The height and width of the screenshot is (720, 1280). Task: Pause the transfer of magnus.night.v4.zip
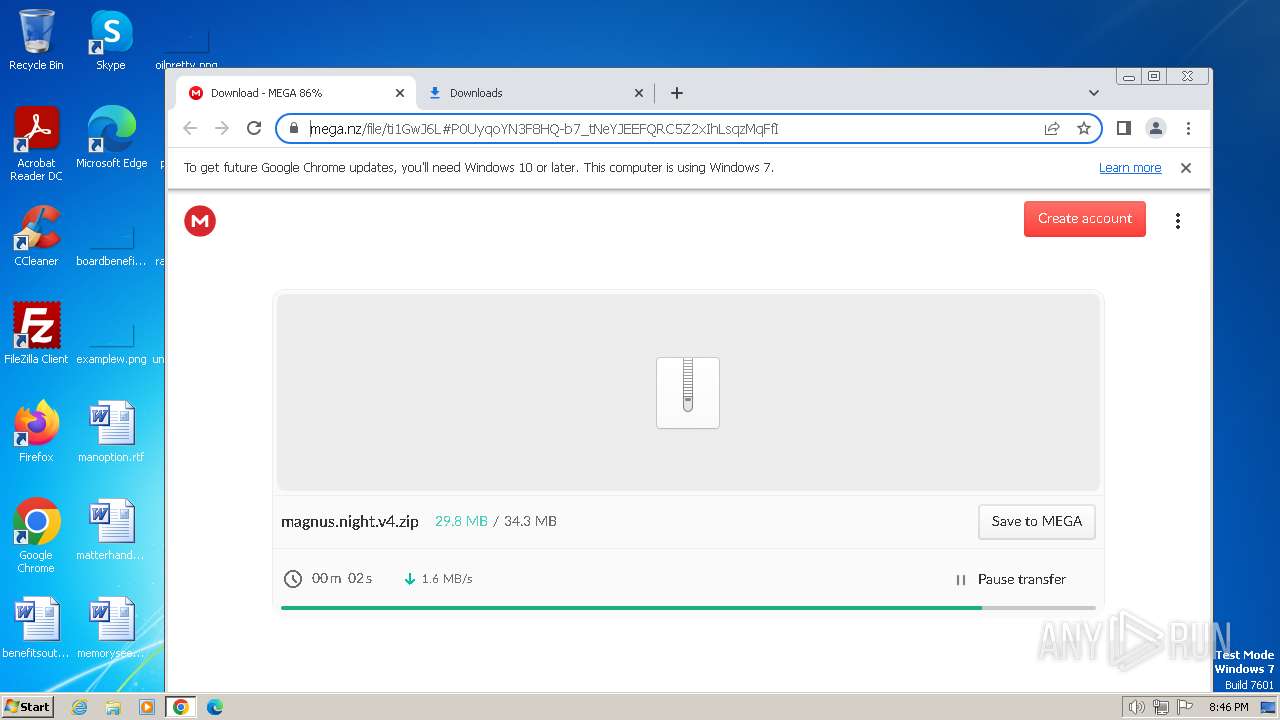(x=1011, y=579)
